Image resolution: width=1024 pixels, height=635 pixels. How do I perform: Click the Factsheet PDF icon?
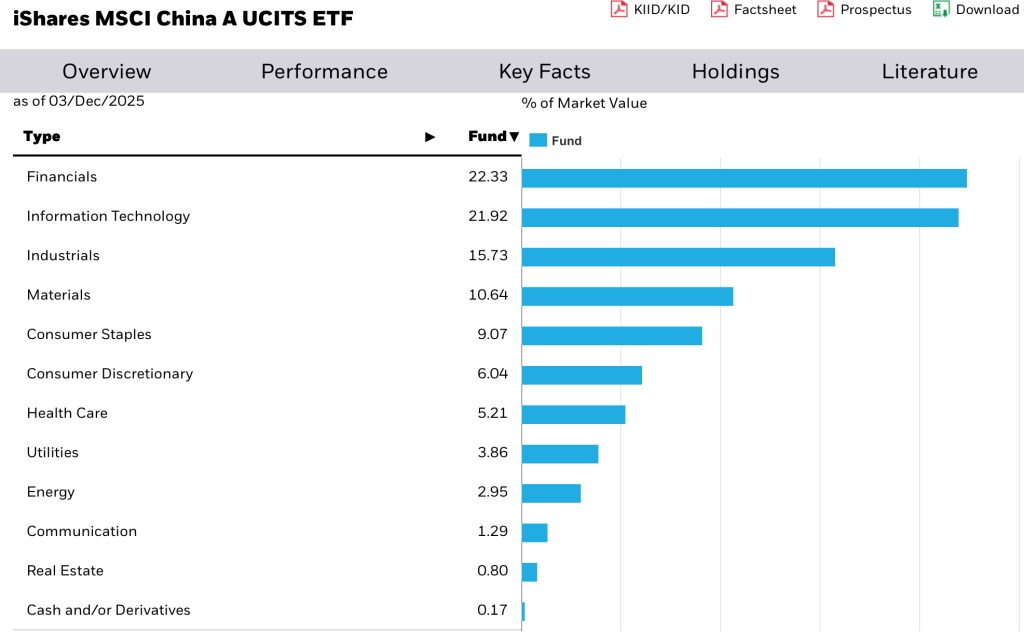(x=719, y=9)
